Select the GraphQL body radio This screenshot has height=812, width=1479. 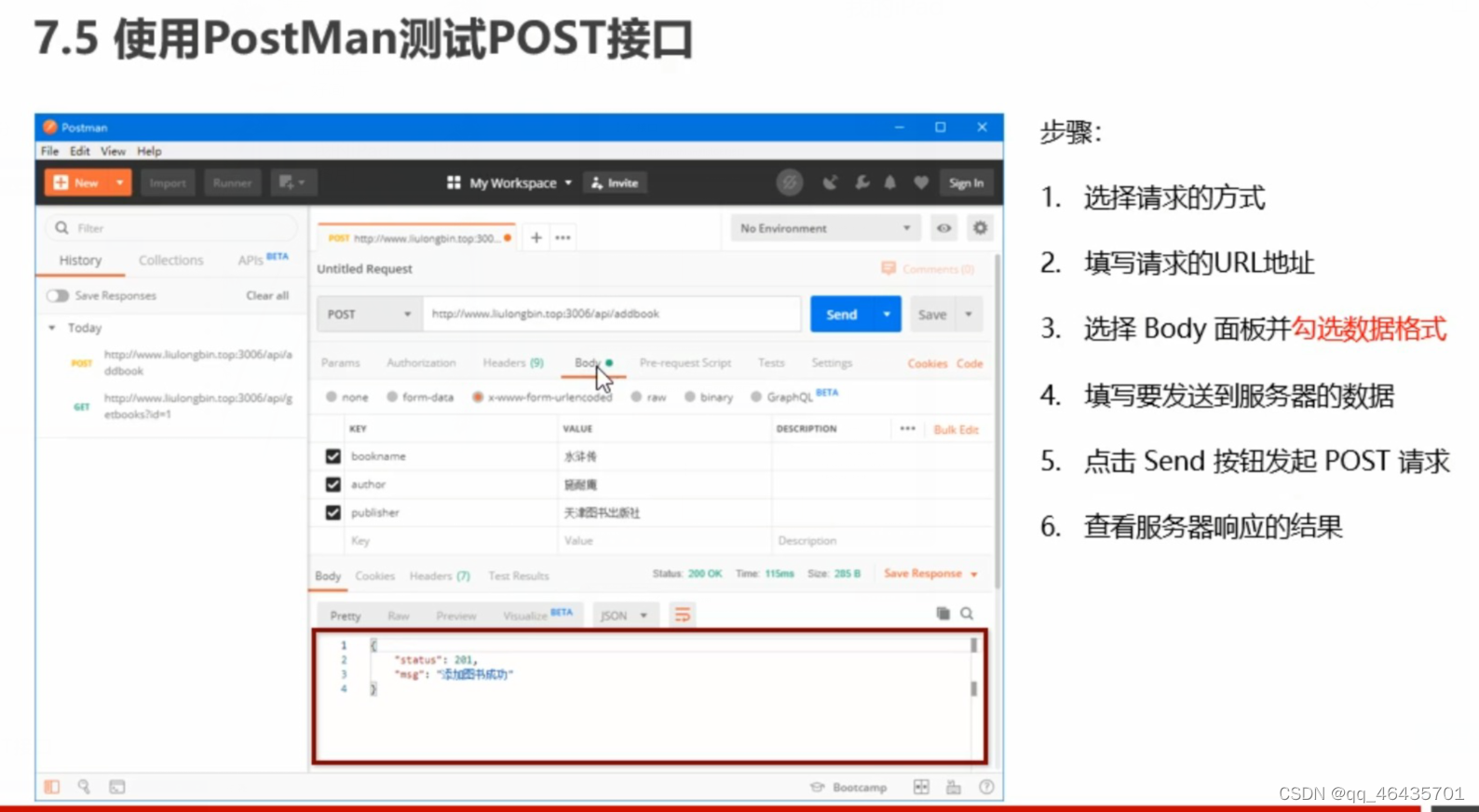coord(756,397)
